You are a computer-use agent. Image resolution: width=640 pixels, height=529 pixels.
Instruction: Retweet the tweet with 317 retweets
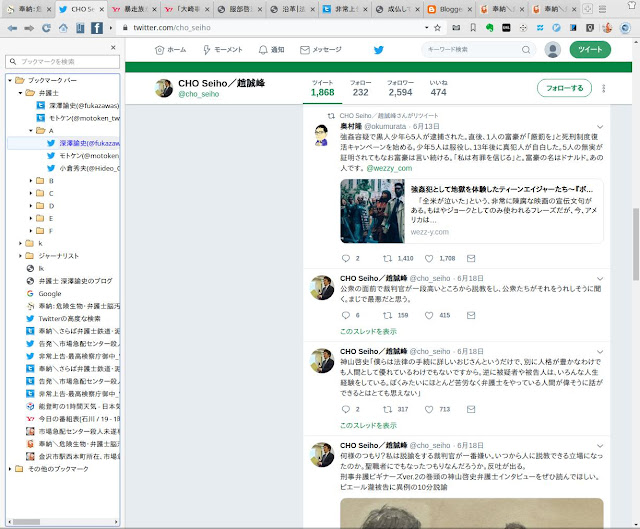click(x=387, y=409)
